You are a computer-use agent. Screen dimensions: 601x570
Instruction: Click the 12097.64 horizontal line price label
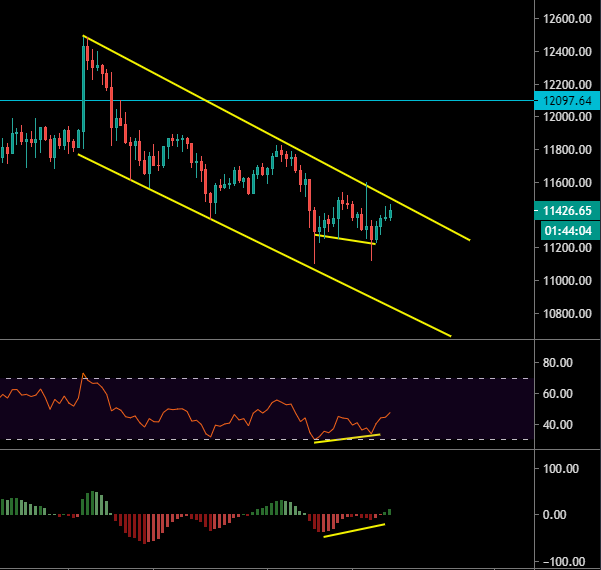pyautogui.click(x=567, y=101)
